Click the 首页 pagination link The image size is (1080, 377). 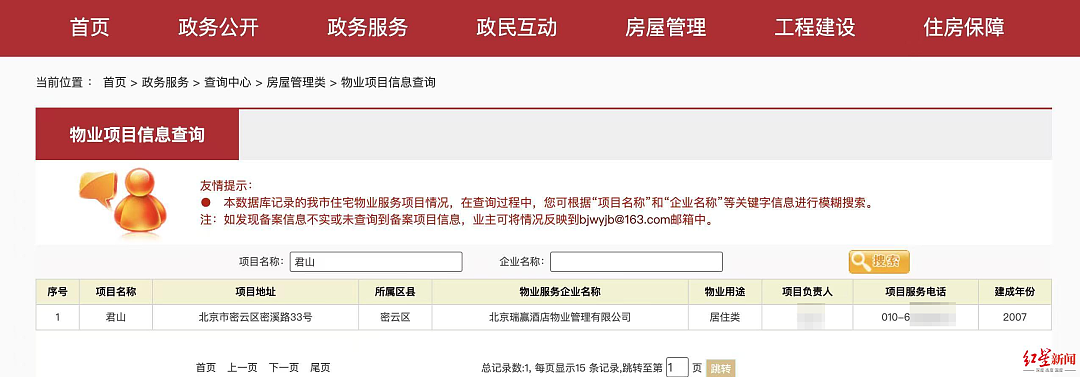pyautogui.click(x=205, y=368)
